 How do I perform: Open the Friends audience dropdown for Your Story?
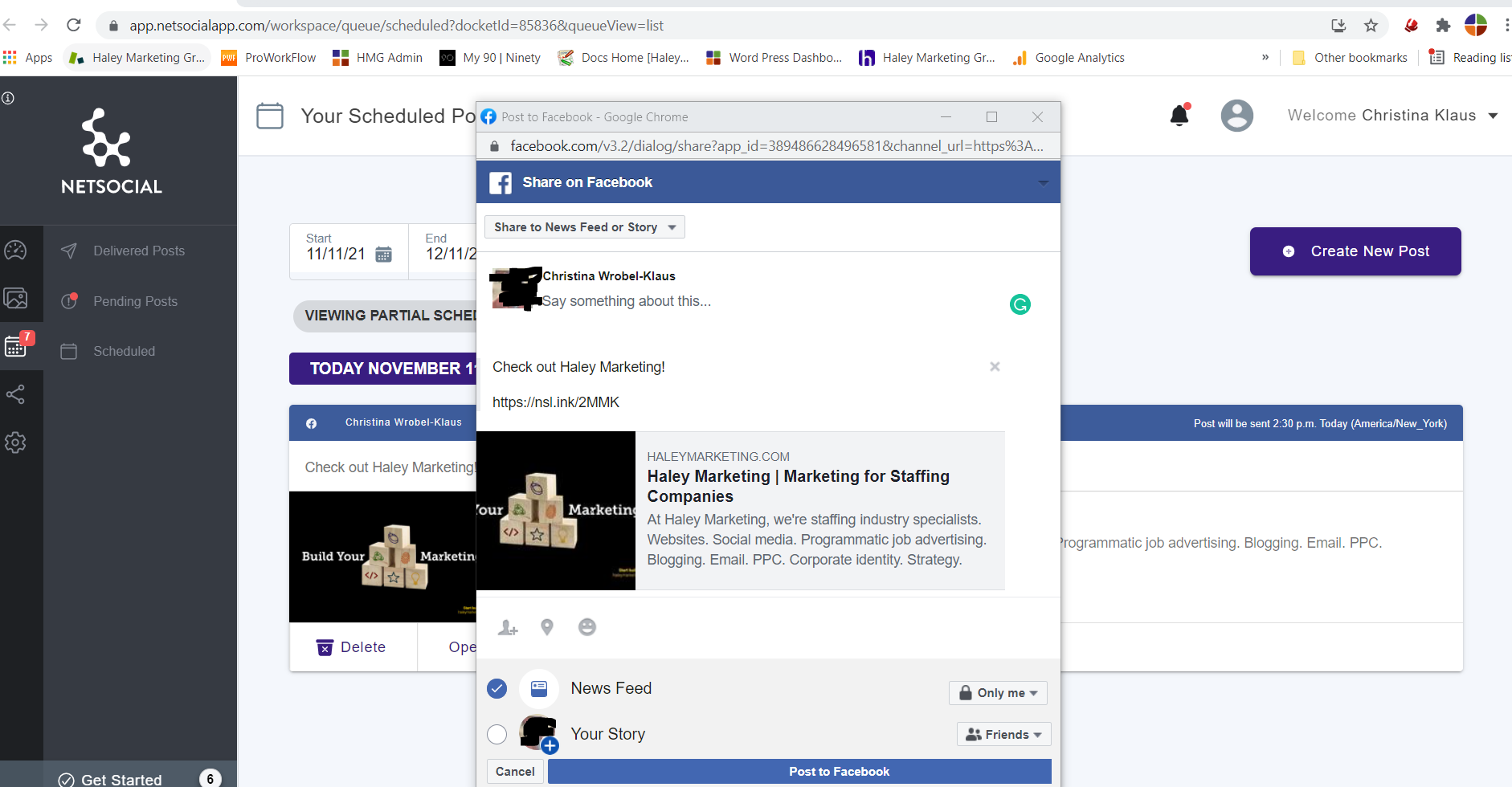coord(1003,734)
